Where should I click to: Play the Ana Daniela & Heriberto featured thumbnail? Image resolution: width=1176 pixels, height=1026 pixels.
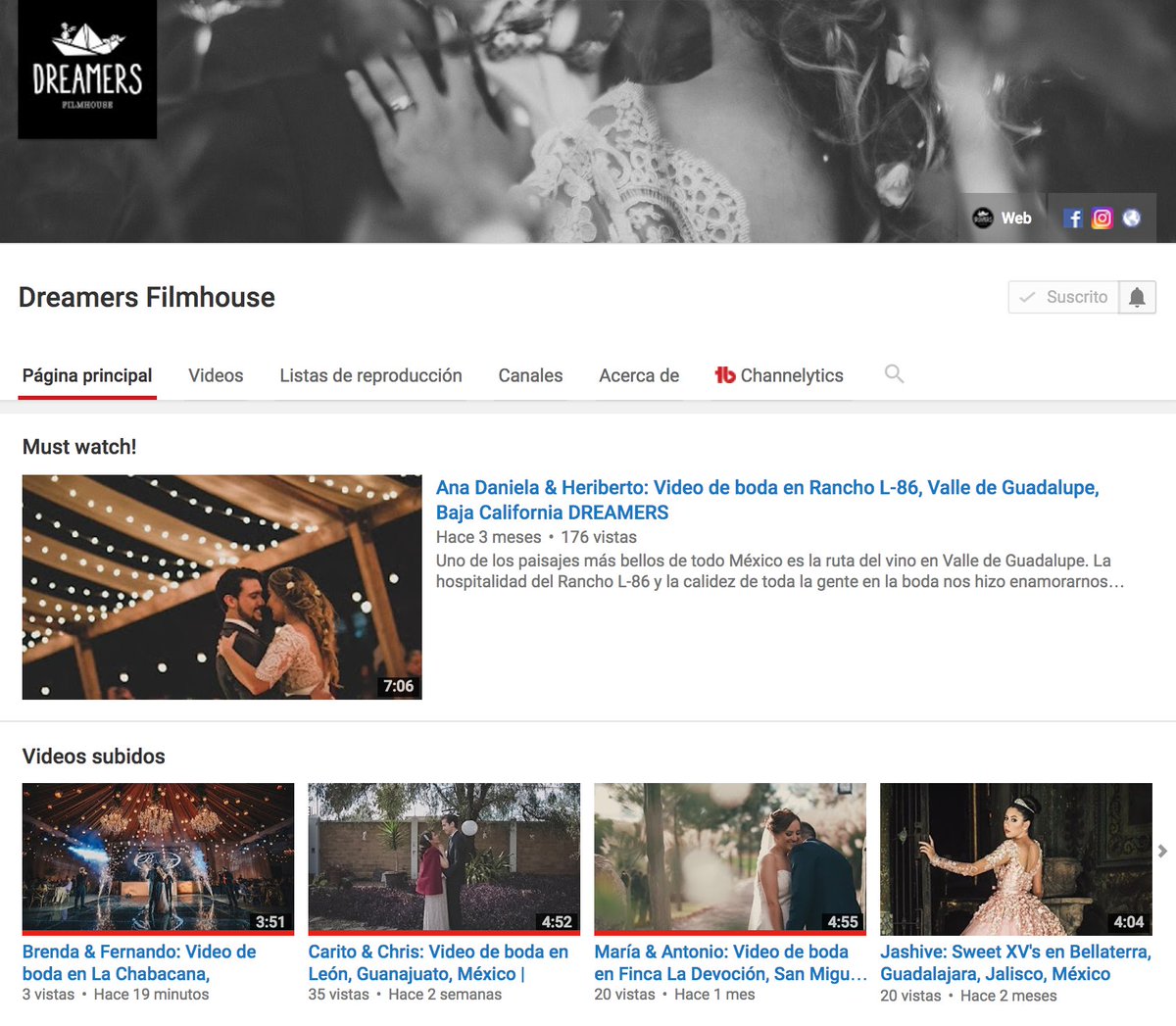point(222,587)
